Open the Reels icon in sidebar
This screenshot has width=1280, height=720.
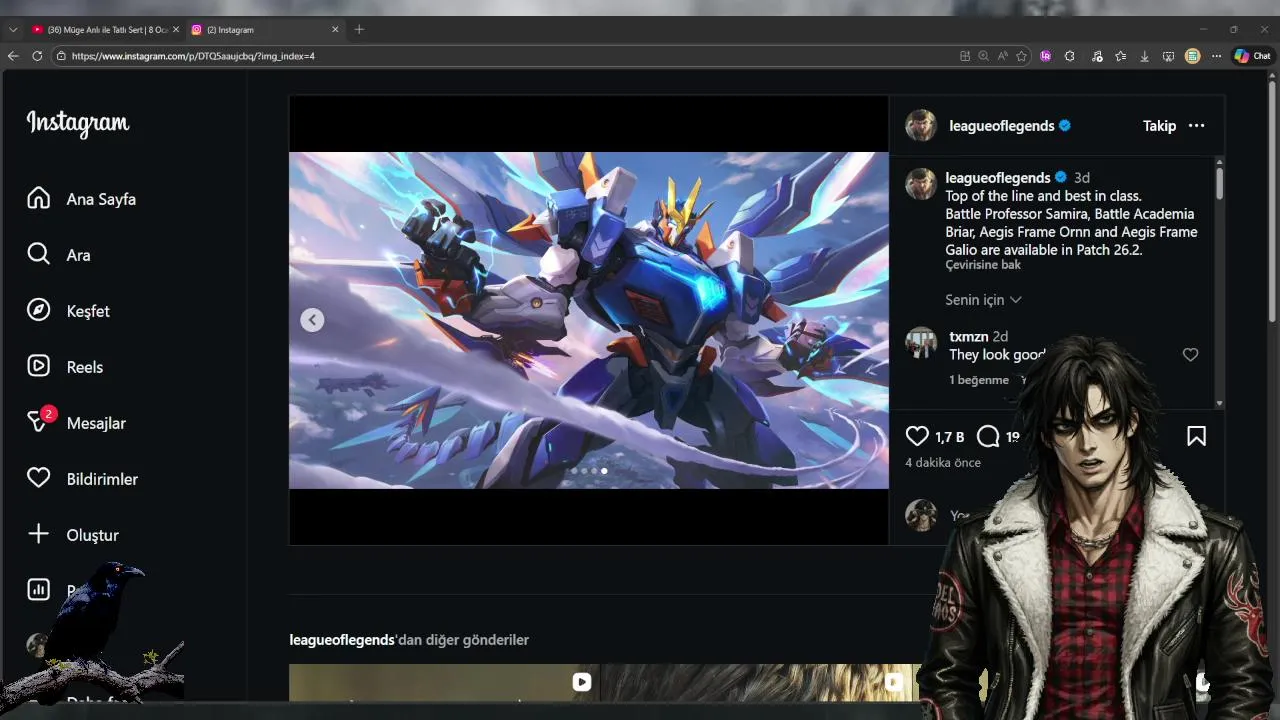tap(38, 366)
